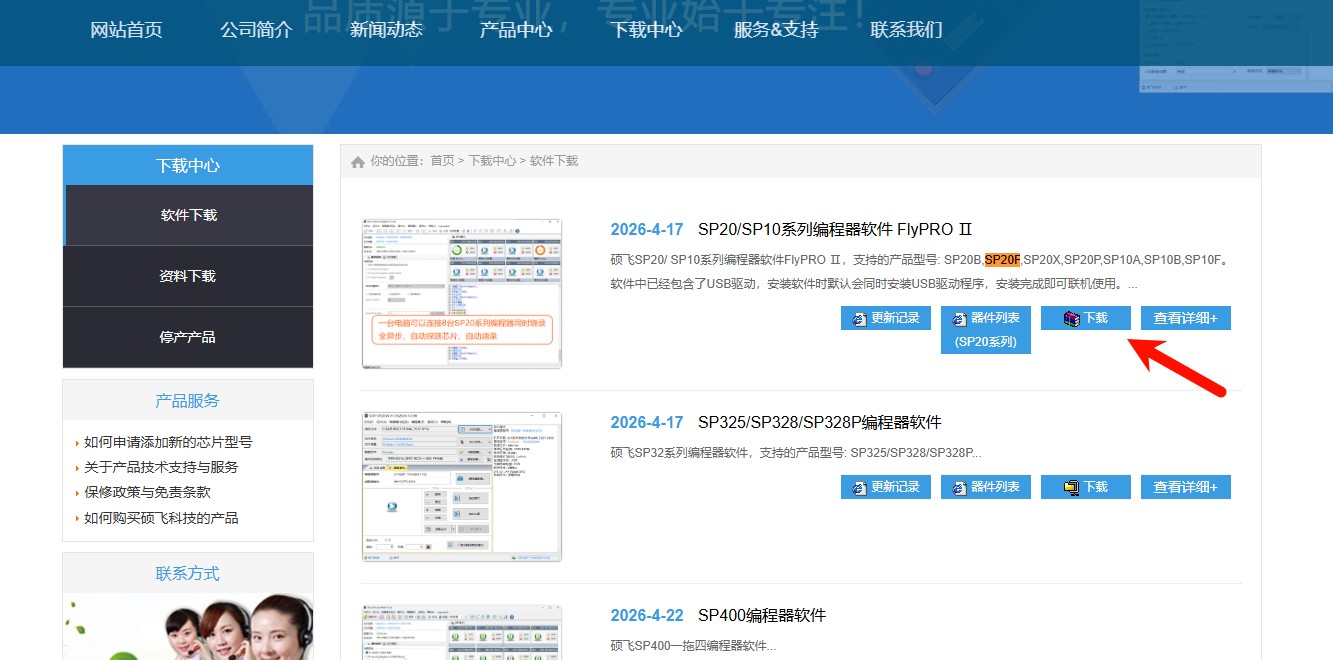This screenshot has height=660, width=1333.
Task: Click 更新记录 button for SP325/SP328
Action: (x=886, y=487)
